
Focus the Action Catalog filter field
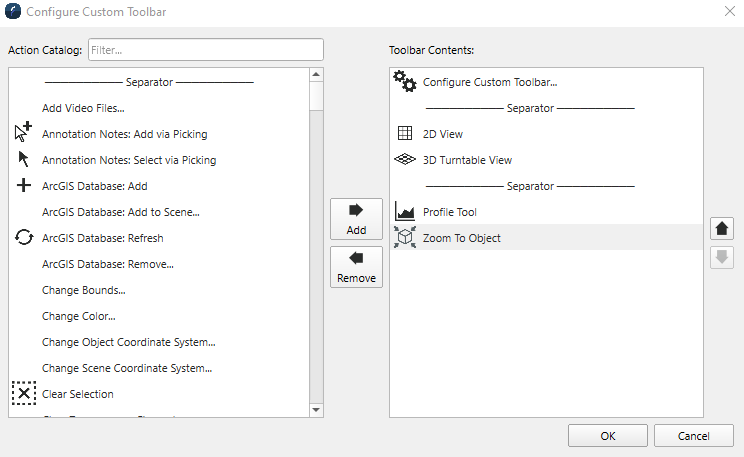coord(205,49)
